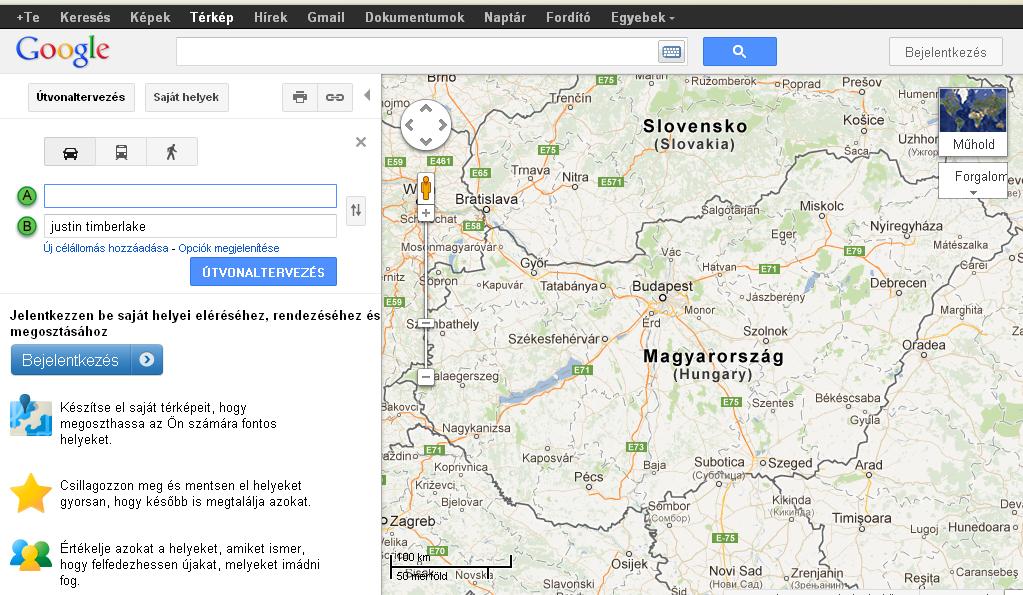
Task: Click Opciók megjelenítése link
Action: coord(228,248)
